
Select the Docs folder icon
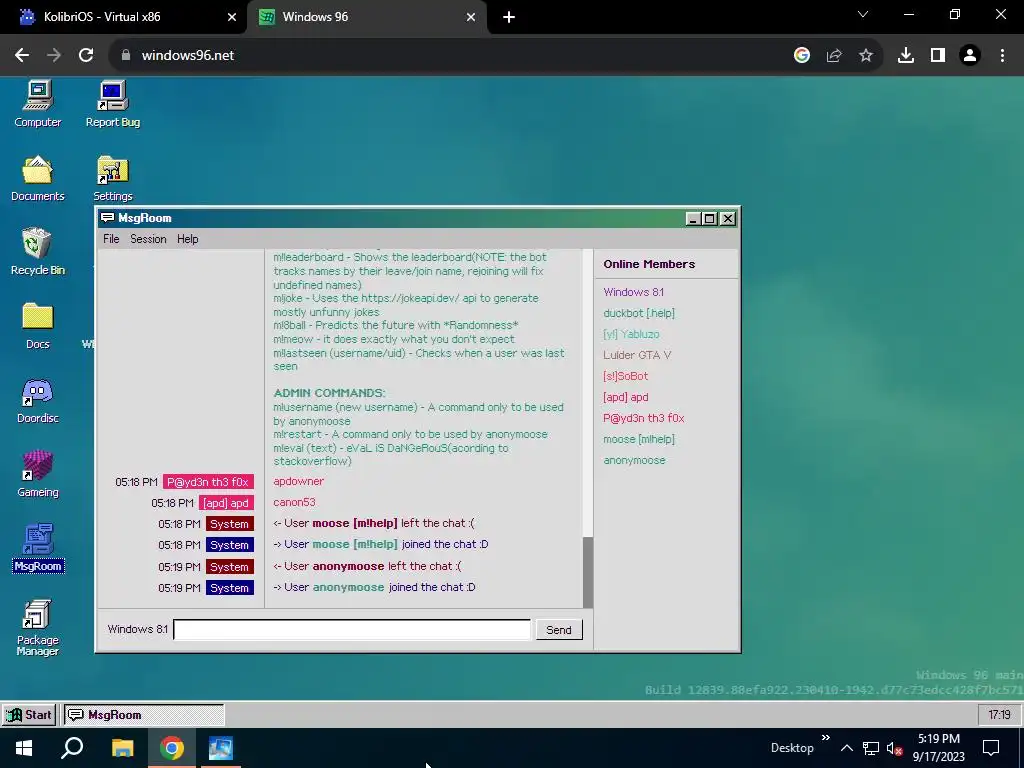pos(38,326)
